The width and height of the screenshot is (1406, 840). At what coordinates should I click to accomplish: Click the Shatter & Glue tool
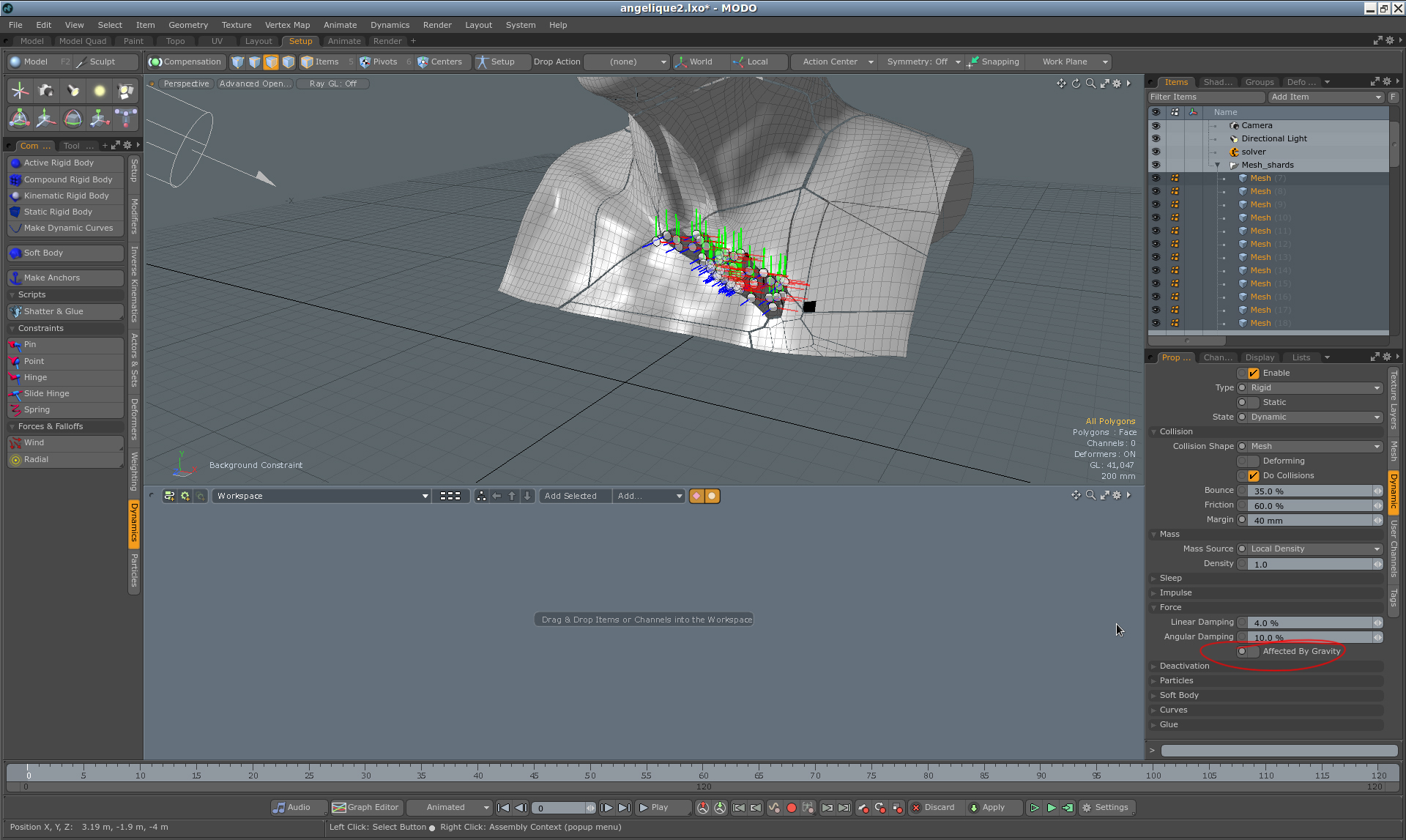pyautogui.click(x=65, y=311)
